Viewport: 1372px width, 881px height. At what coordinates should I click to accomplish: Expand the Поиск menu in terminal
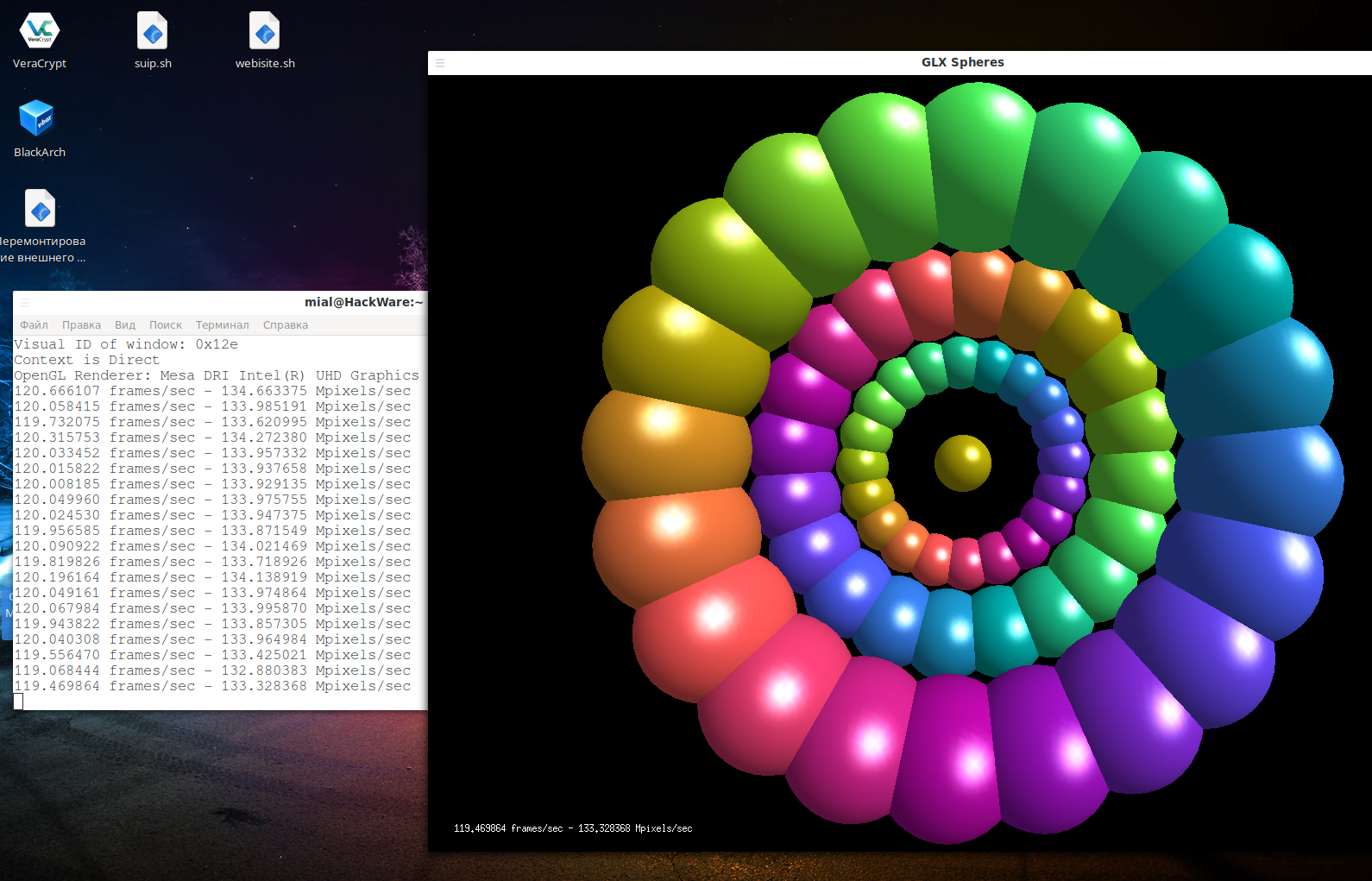click(165, 325)
